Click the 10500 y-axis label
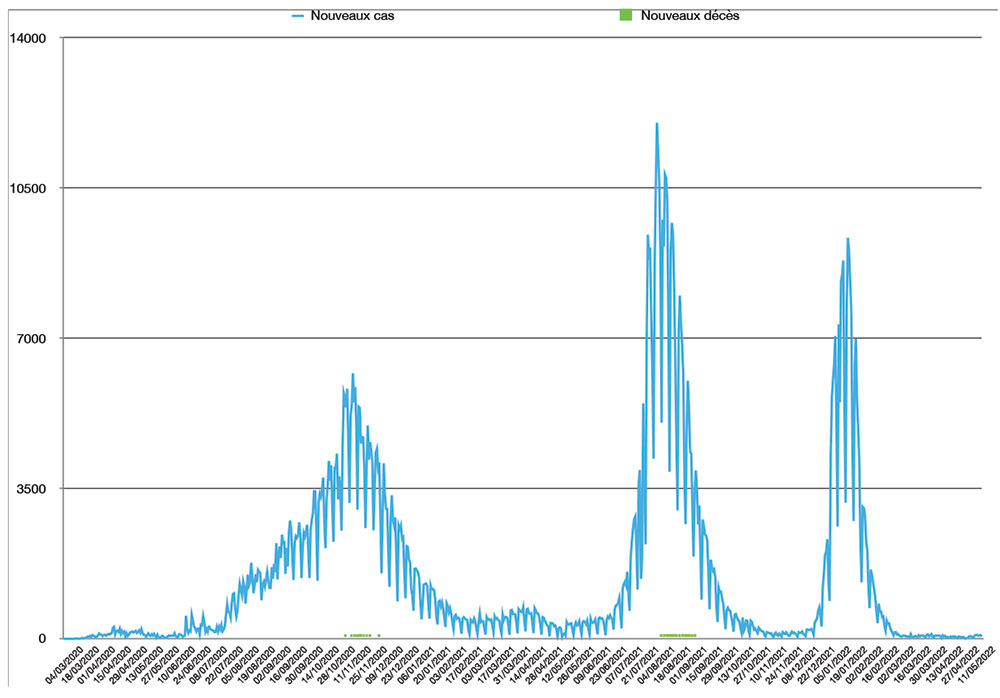This screenshot has height=698, width=1000. click(x=27, y=188)
